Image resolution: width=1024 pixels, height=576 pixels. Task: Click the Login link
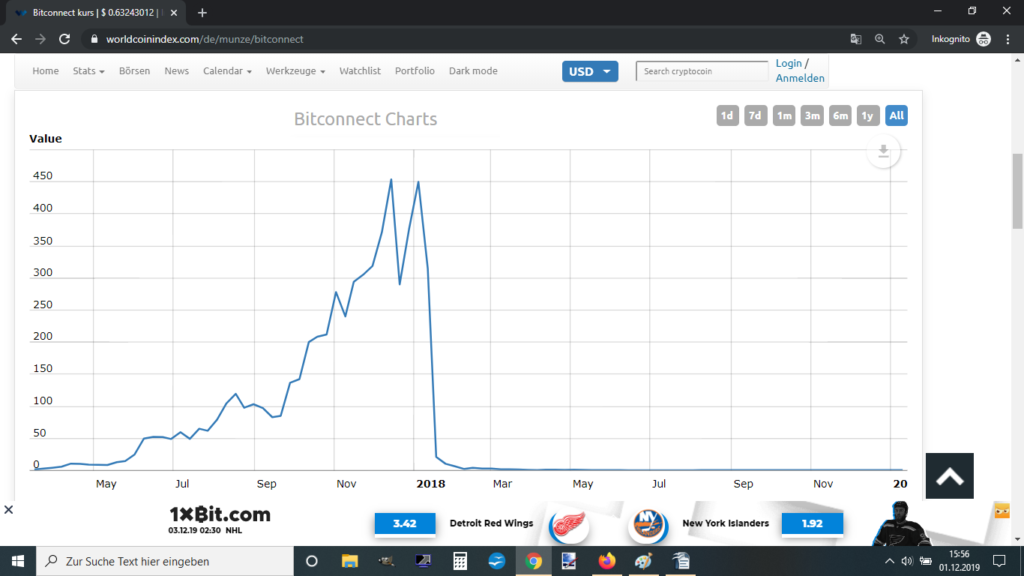pyautogui.click(x=788, y=63)
